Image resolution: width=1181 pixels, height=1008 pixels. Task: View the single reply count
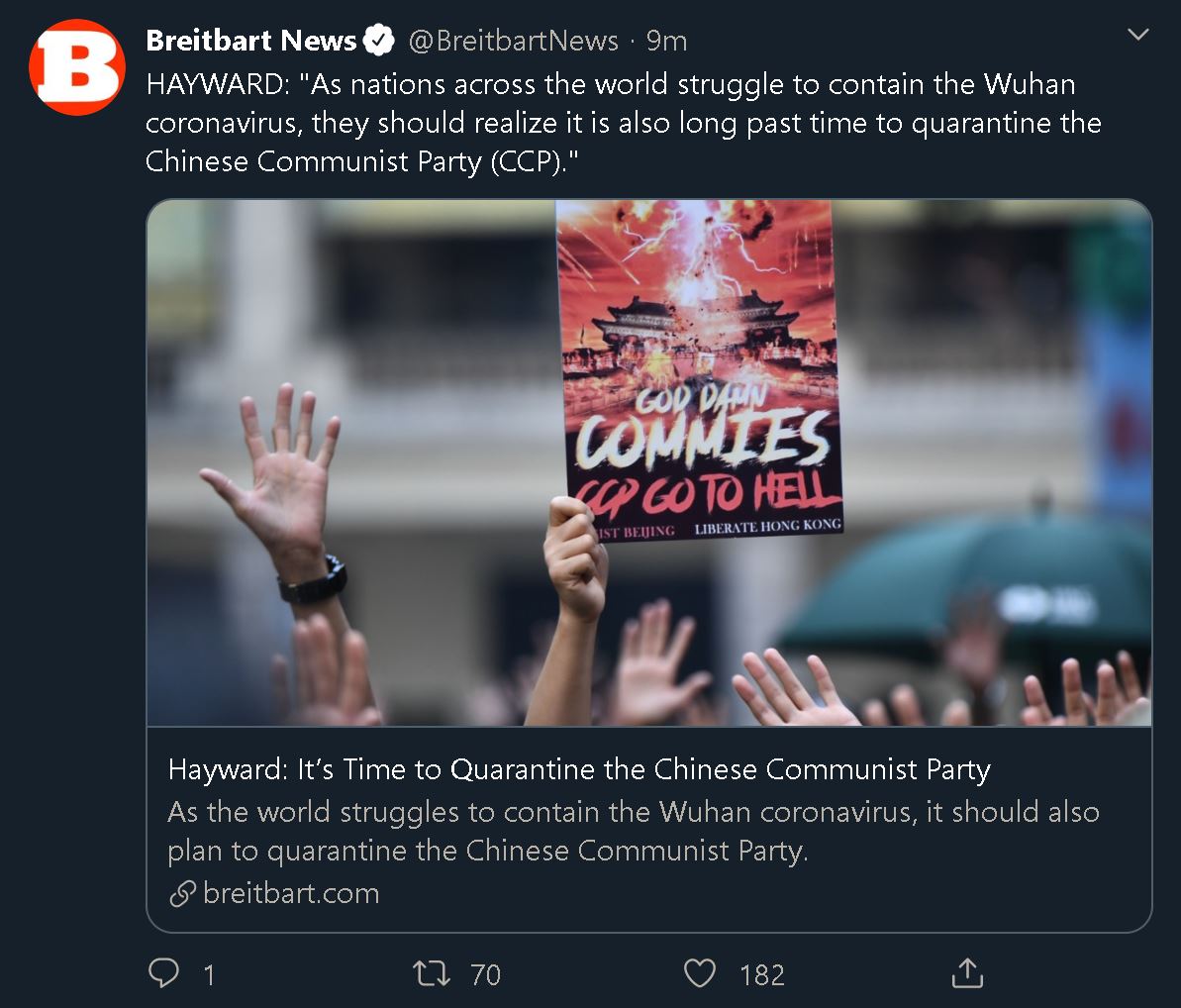[x=210, y=975]
